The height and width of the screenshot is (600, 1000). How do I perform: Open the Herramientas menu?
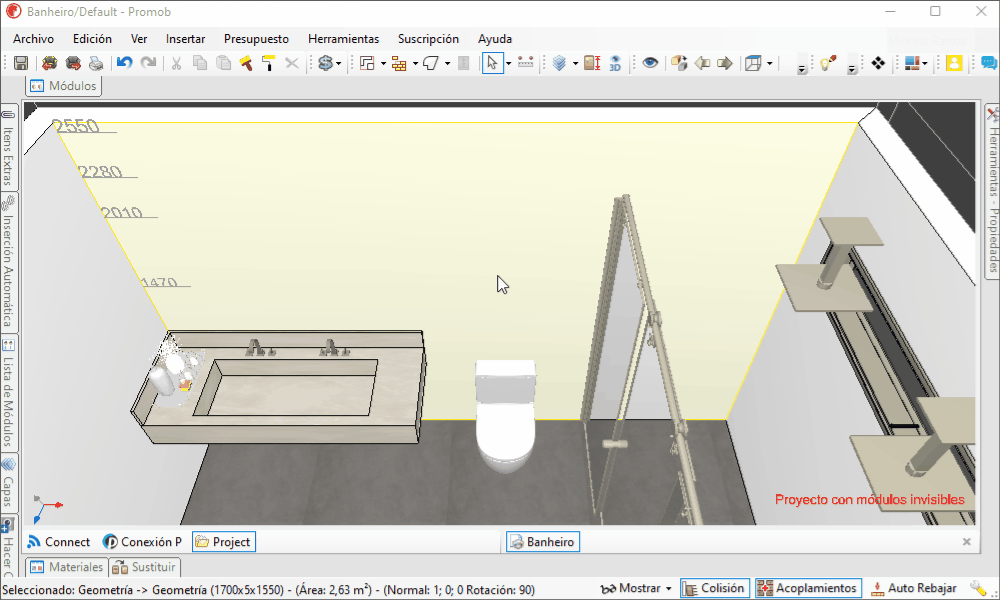(343, 39)
